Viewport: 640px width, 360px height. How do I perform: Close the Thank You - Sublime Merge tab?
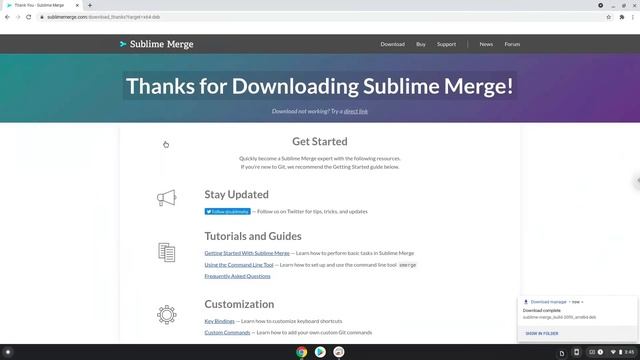point(77,5)
